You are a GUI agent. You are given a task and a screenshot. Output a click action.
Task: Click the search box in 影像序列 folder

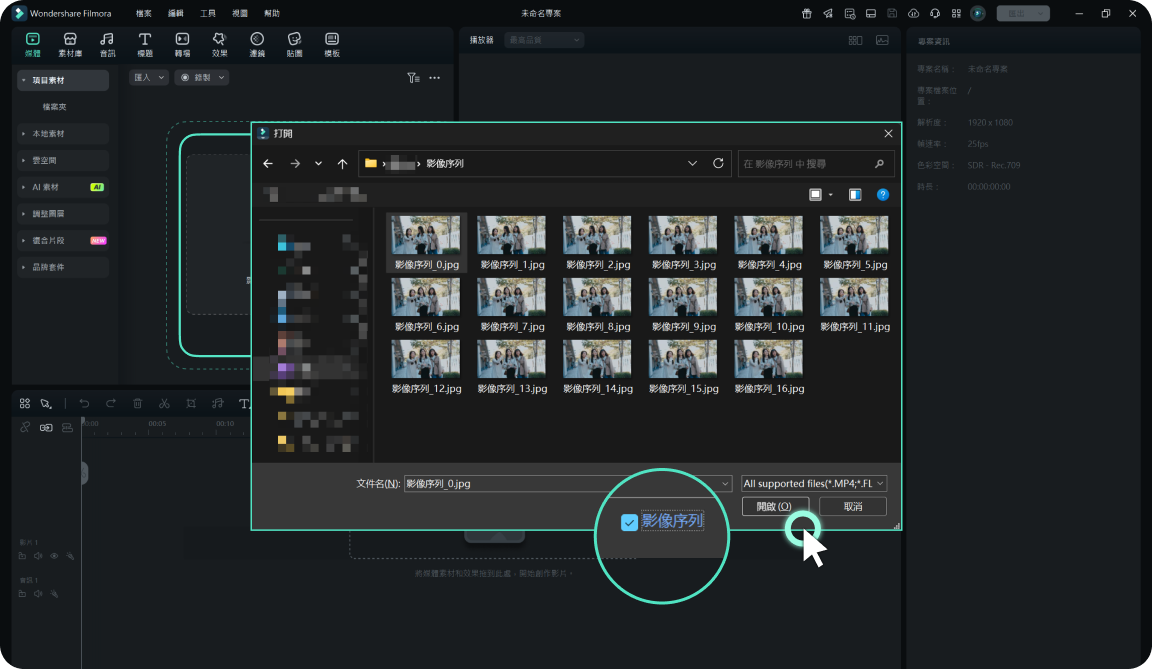[816, 164]
